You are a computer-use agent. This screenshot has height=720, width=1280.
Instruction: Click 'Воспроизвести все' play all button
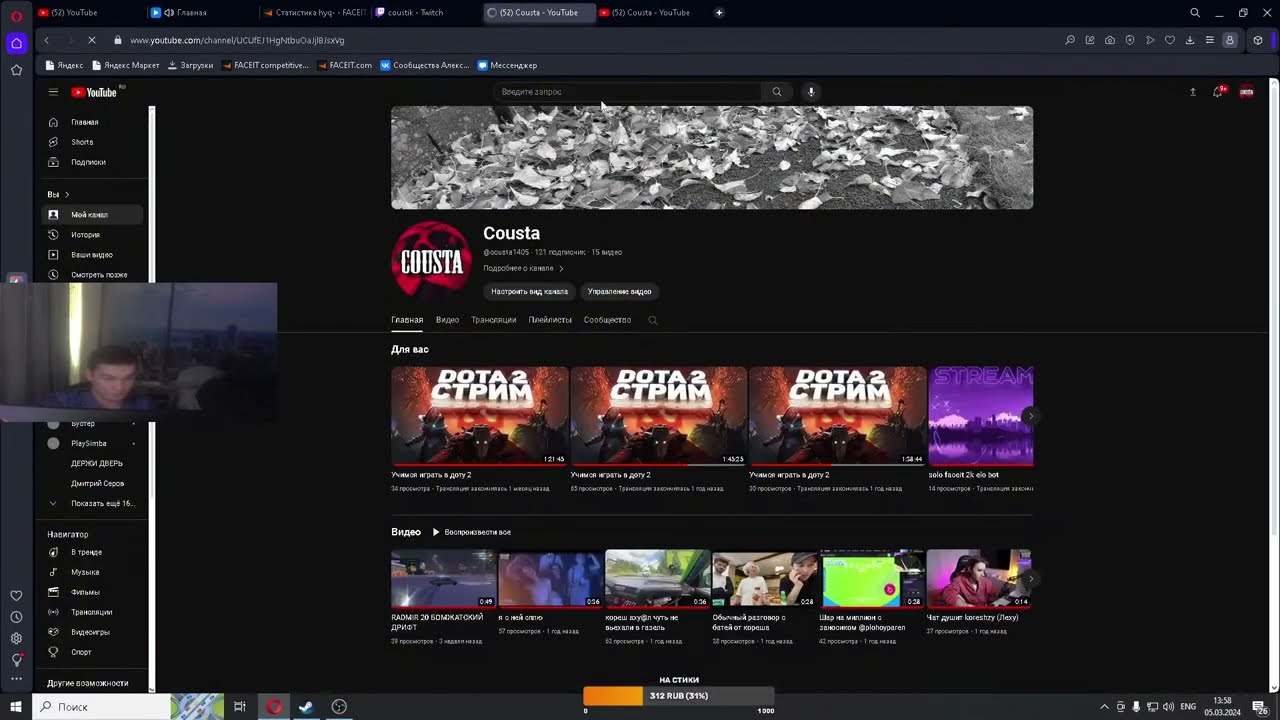tap(471, 532)
